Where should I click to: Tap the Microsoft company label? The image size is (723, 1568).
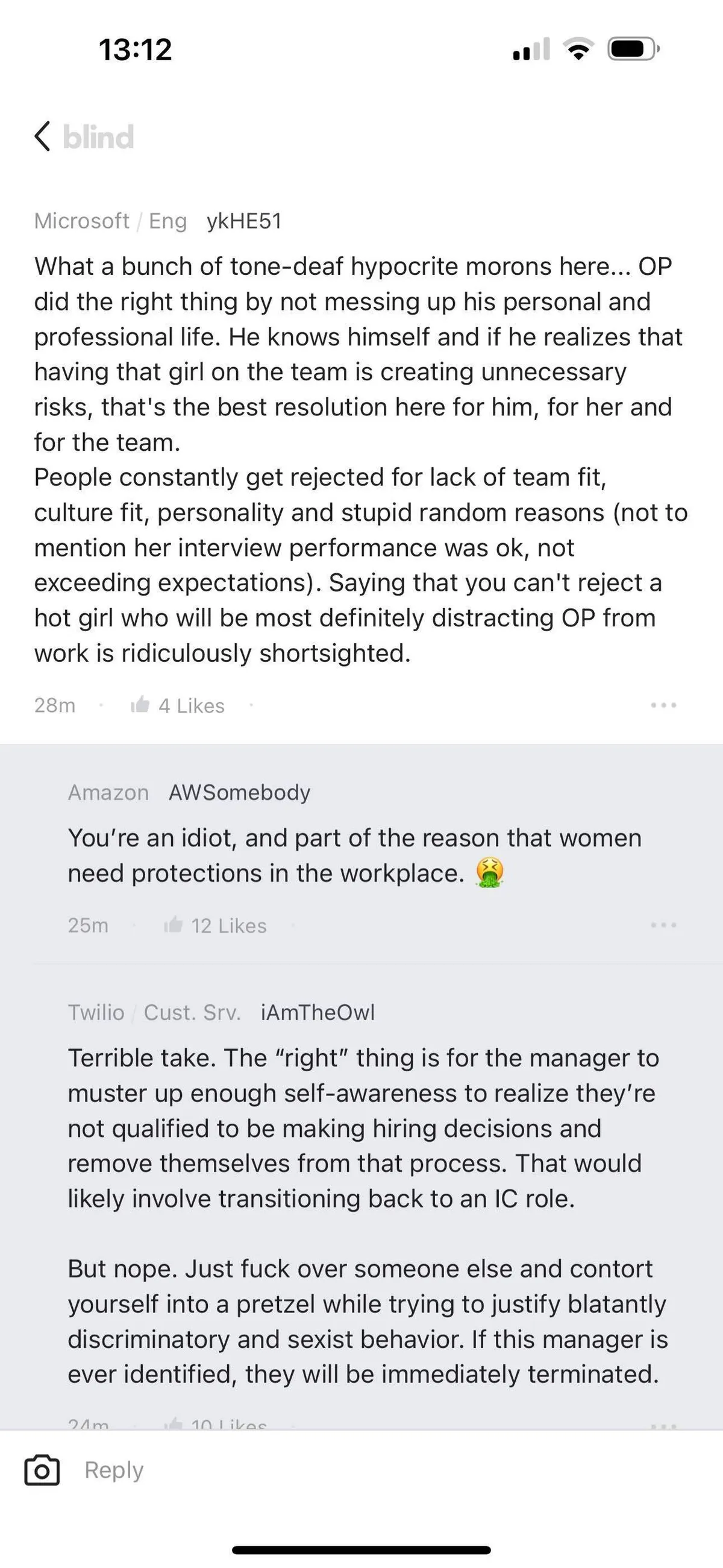pyautogui.click(x=81, y=221)
